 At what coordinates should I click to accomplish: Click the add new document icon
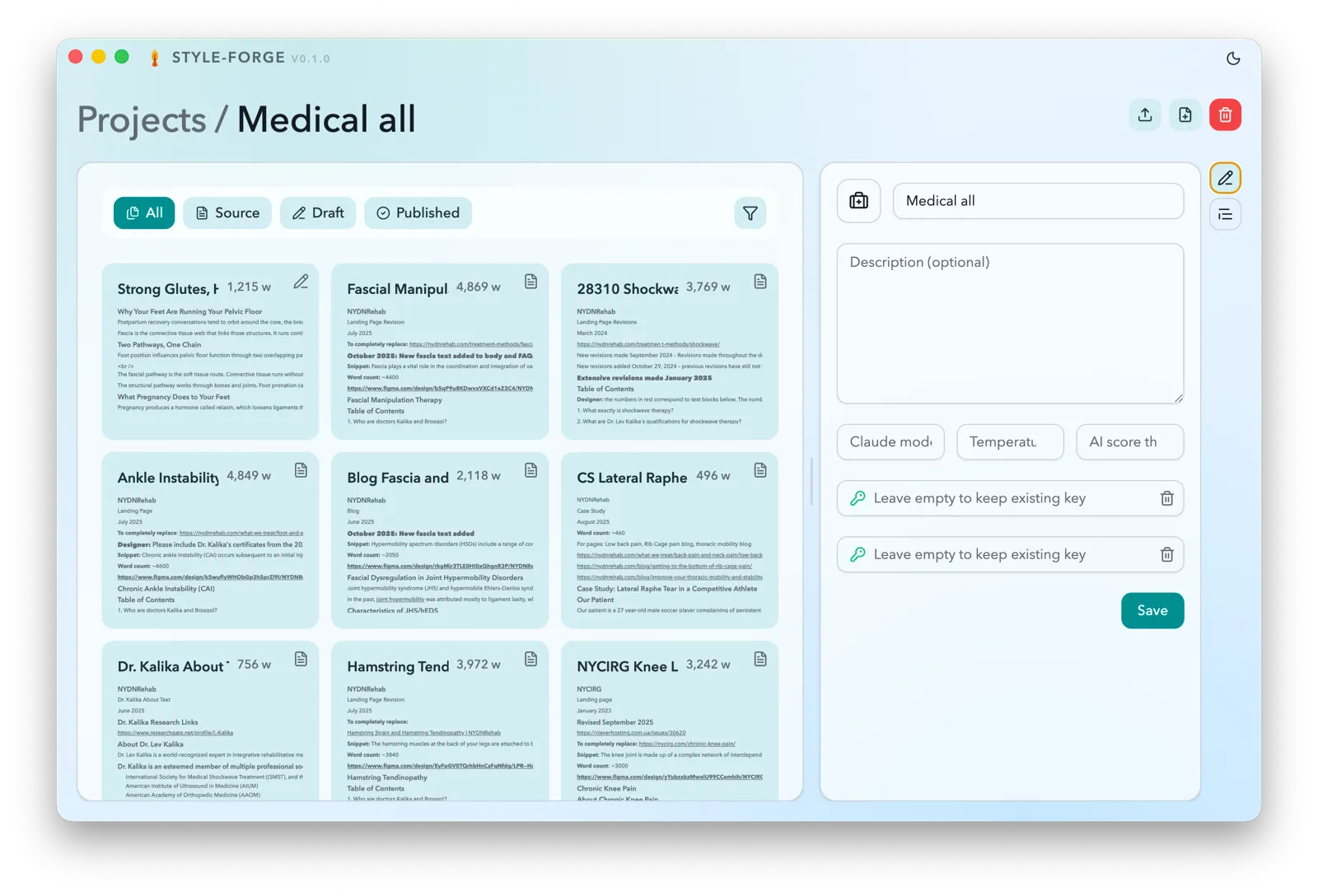click(x=1185, y=114)
